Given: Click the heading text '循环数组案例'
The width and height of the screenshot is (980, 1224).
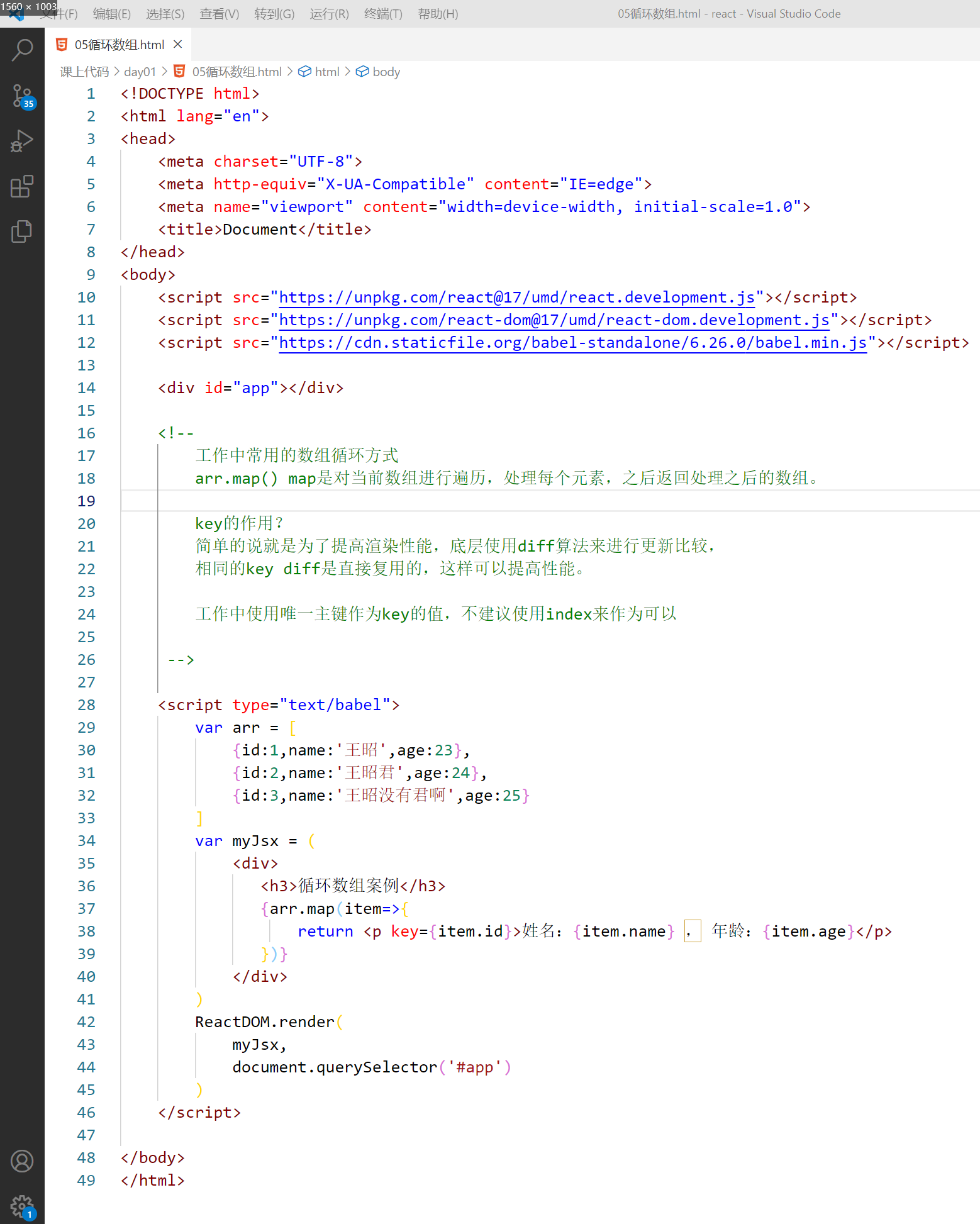Looking at the screenshot, I should 348,886.
